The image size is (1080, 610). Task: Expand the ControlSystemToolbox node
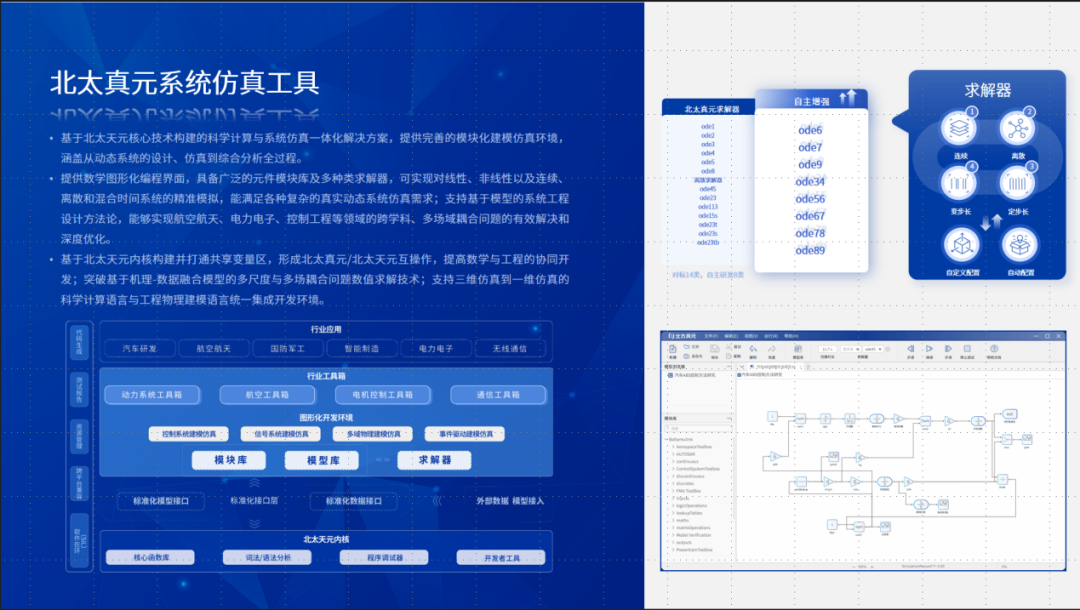673,469
